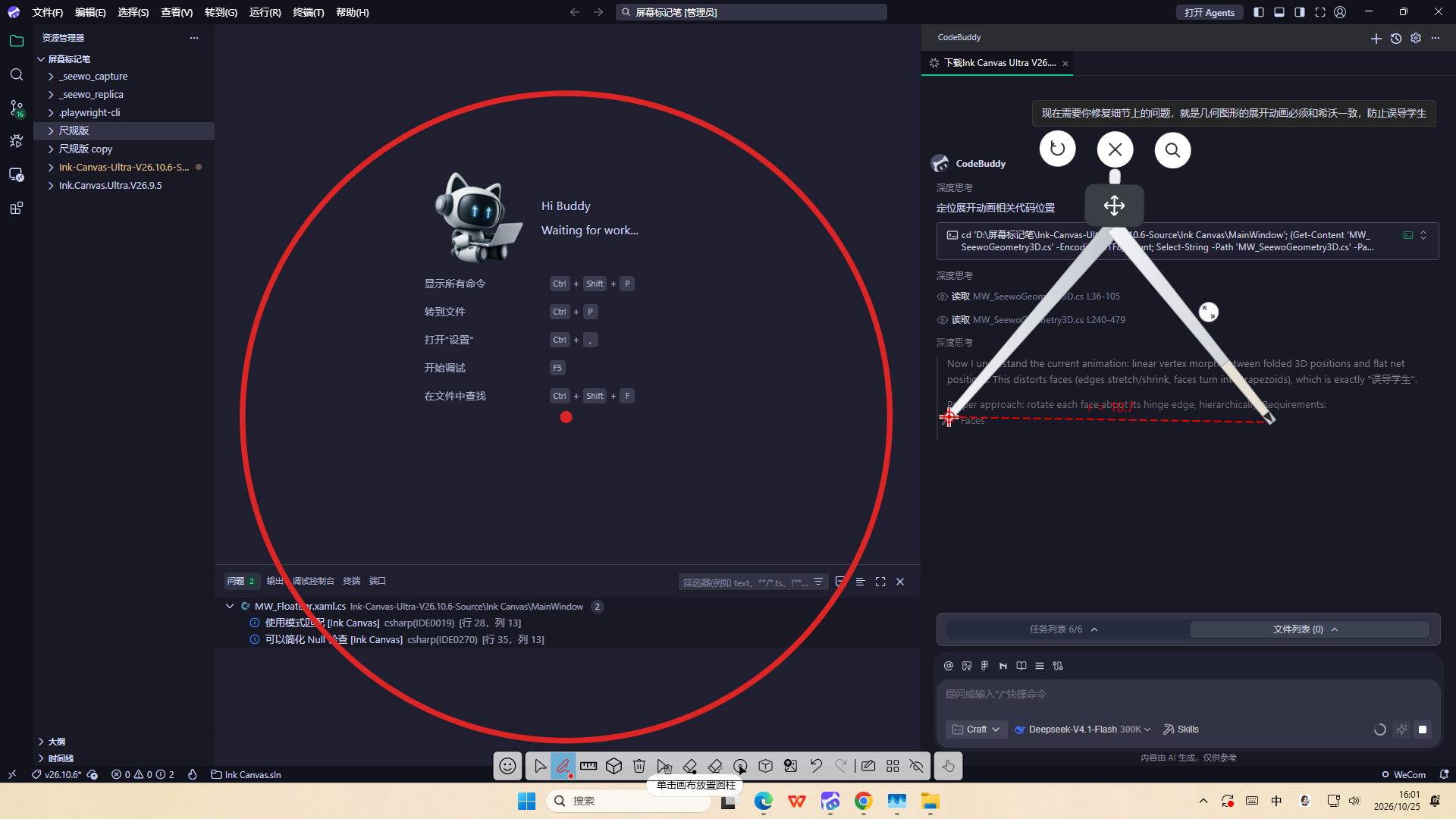The height and width of the screenshot is (819, 1456).
Task: Click the 打开 Agents button
Action: [1210, 12]
